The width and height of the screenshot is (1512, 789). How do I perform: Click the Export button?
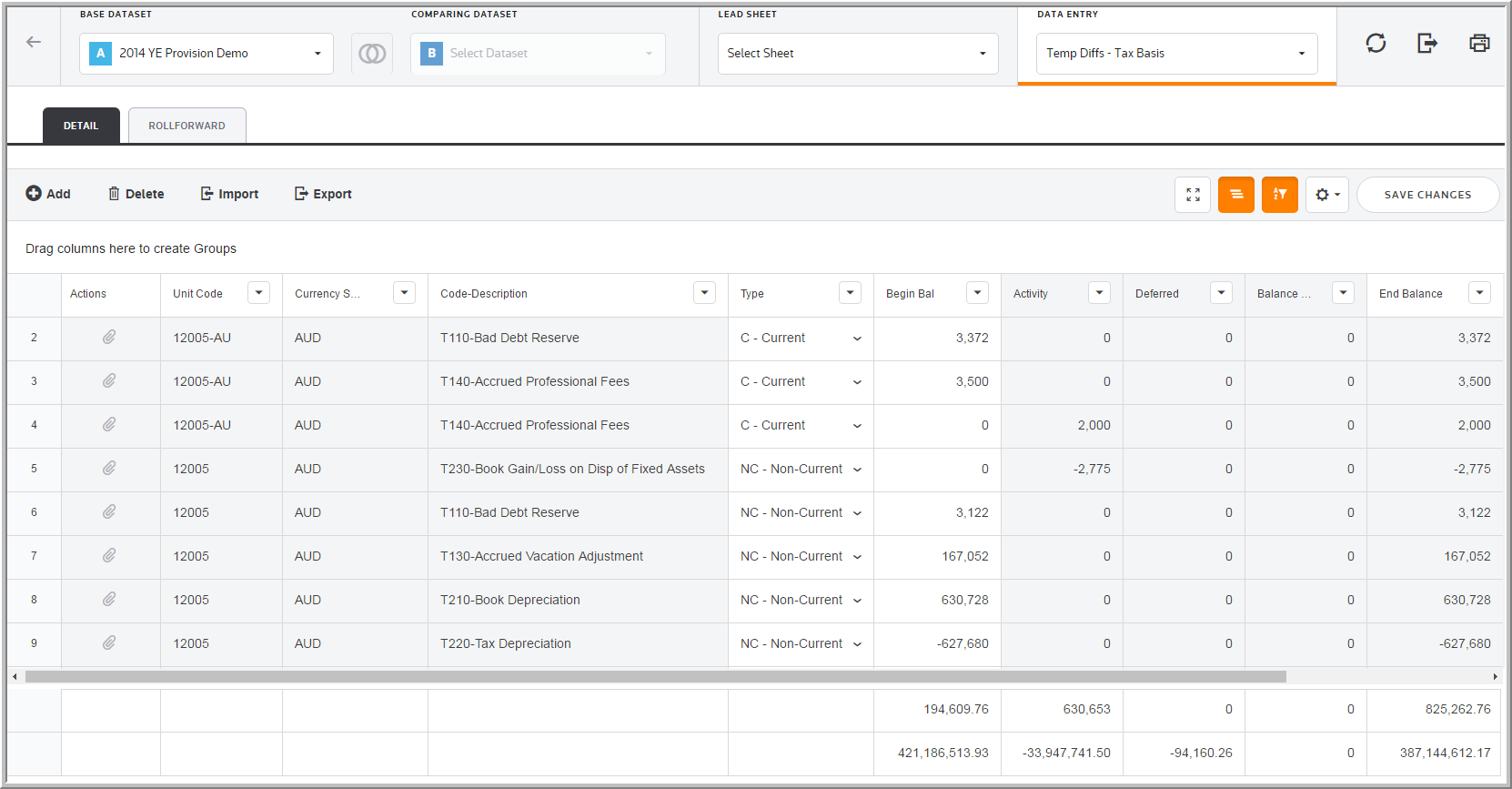click(x=323, y=194)
